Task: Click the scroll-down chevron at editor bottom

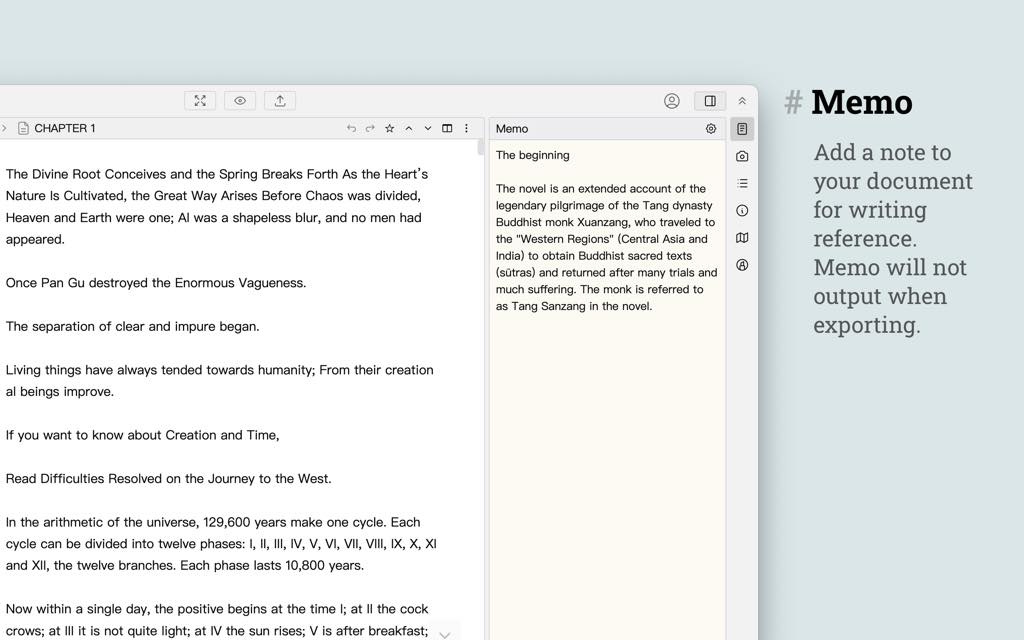Action: (x=445, y=635)
